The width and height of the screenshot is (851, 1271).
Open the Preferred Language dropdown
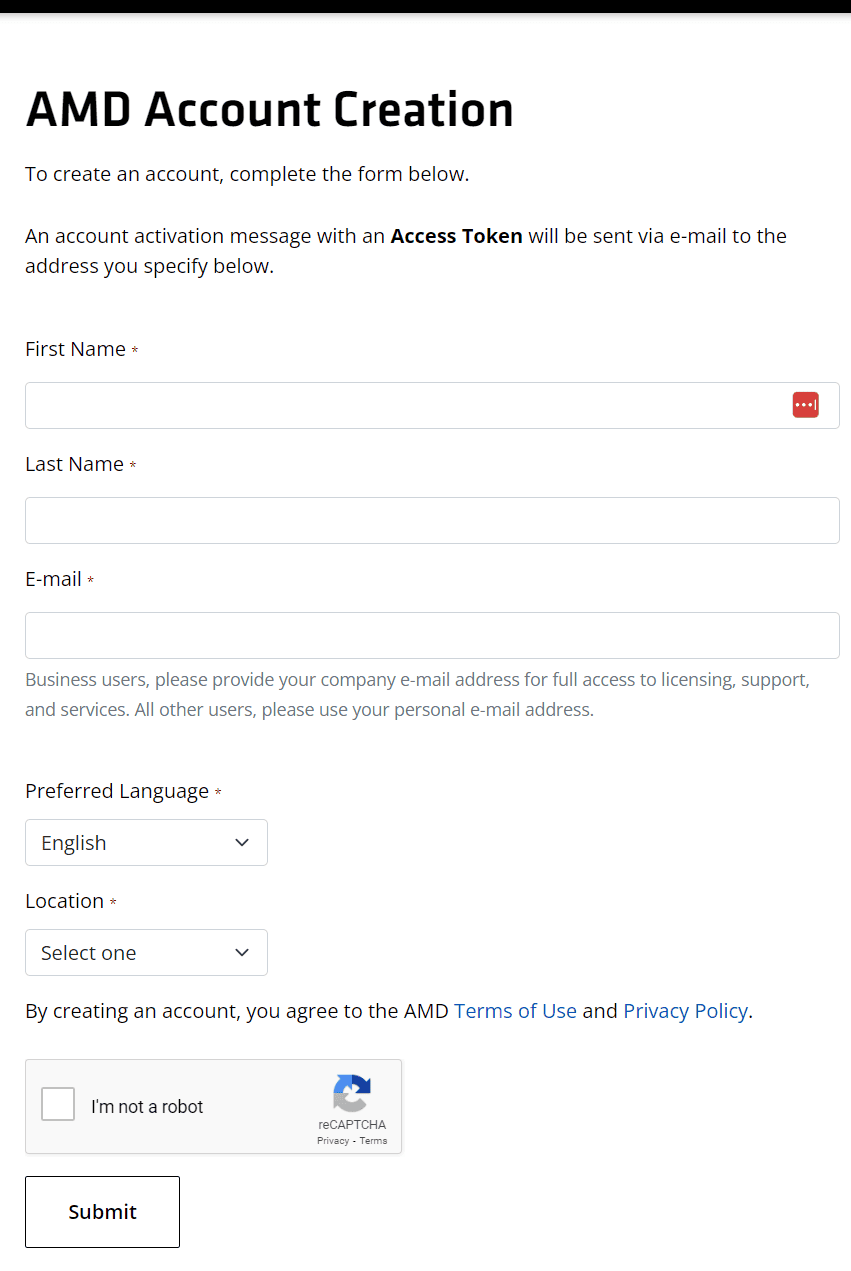coord(146,842)
